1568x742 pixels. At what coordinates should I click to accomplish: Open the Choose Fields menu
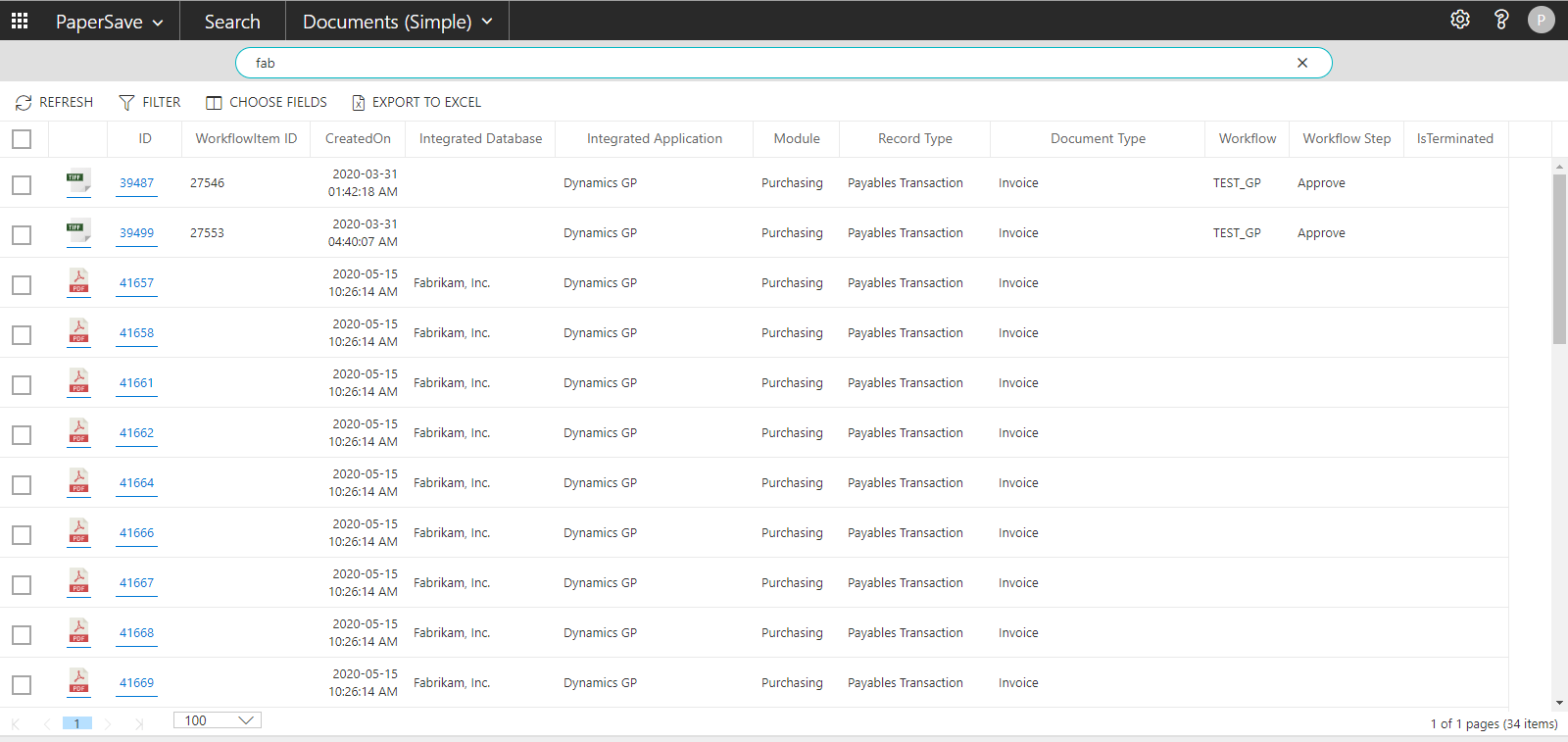coord(267,102)
